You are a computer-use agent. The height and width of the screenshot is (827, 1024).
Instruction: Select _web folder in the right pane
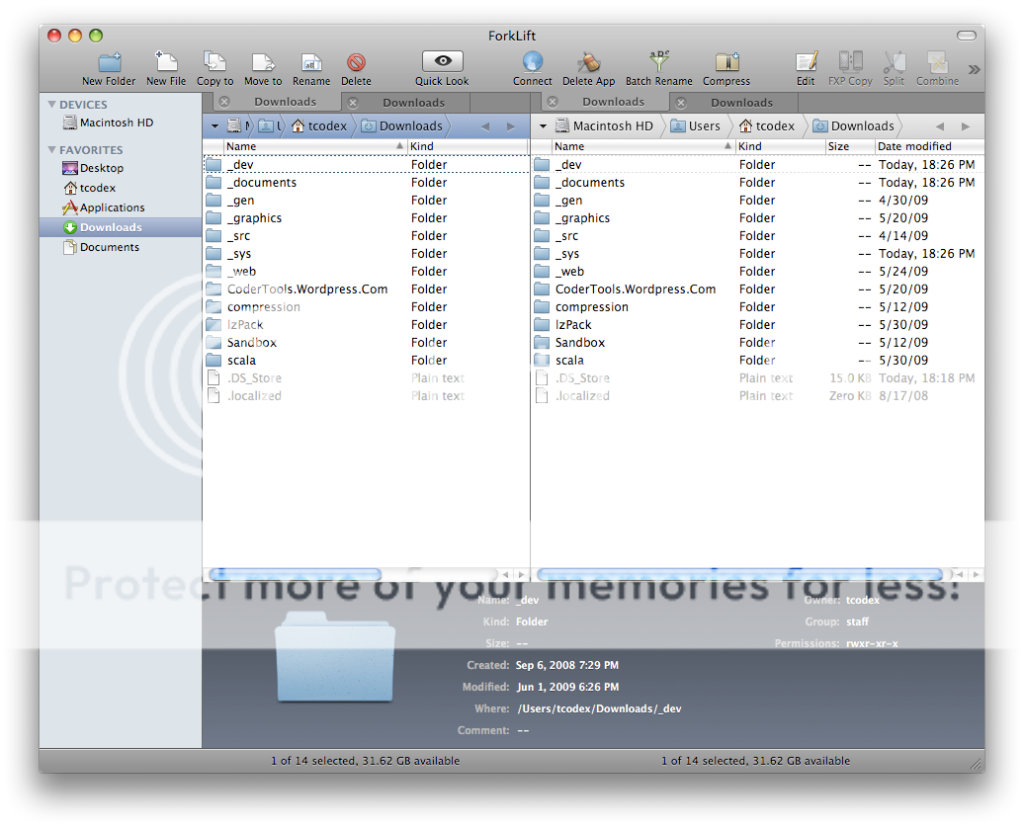coord(758,271)
